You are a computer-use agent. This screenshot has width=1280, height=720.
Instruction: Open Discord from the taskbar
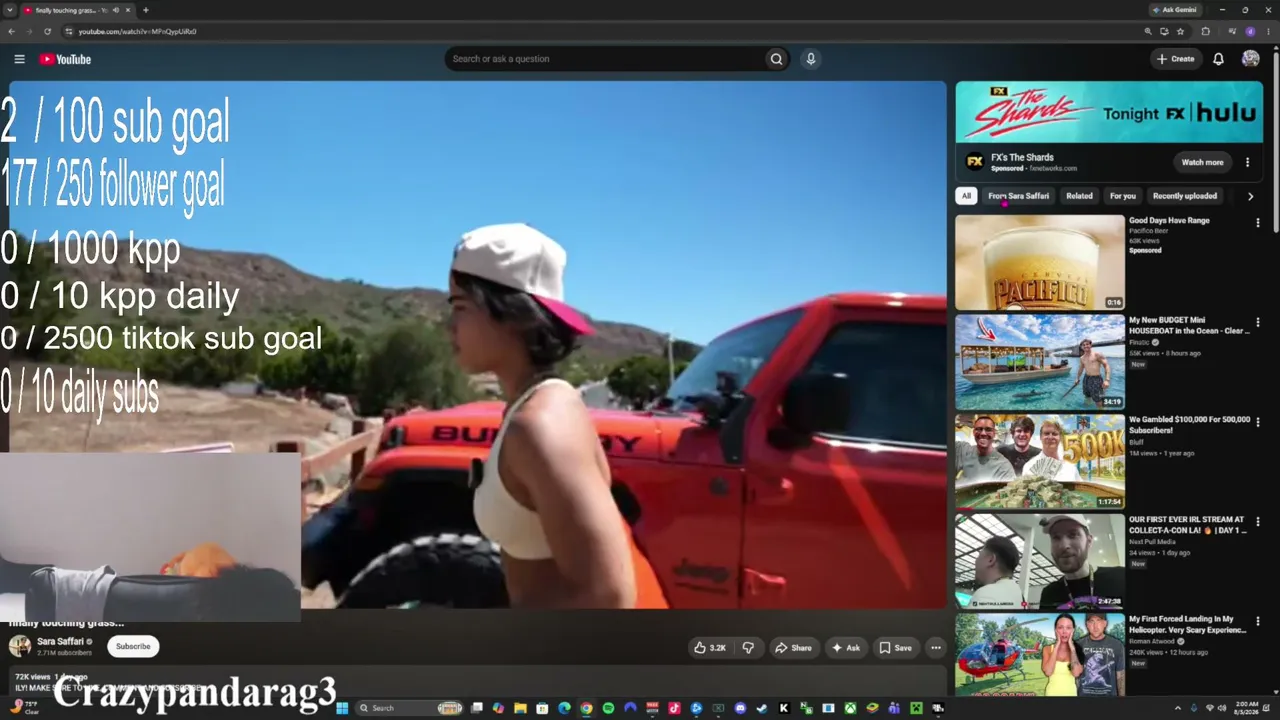[x=740, y=708]
